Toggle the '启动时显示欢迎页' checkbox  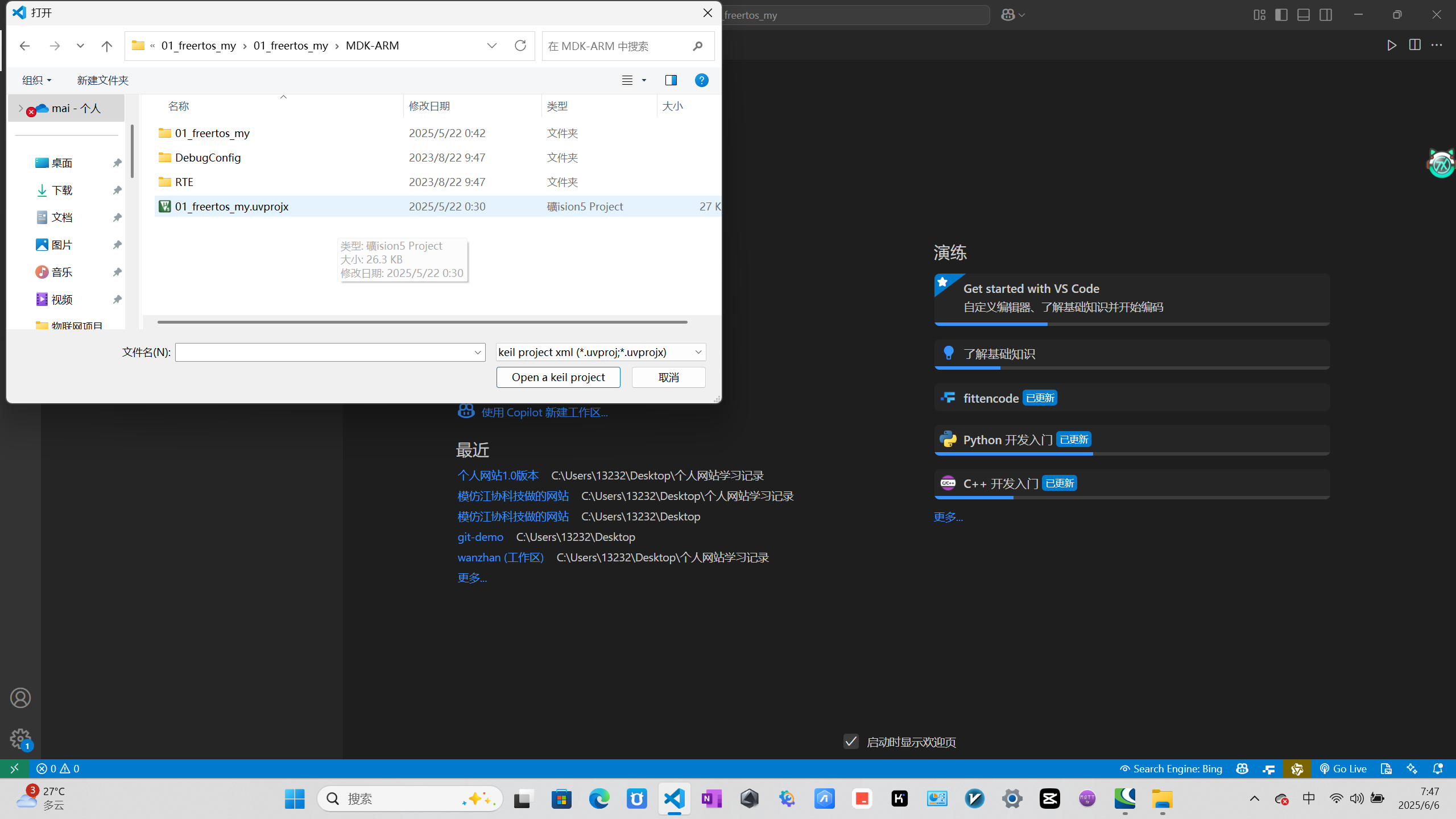(x=851, y=742)
